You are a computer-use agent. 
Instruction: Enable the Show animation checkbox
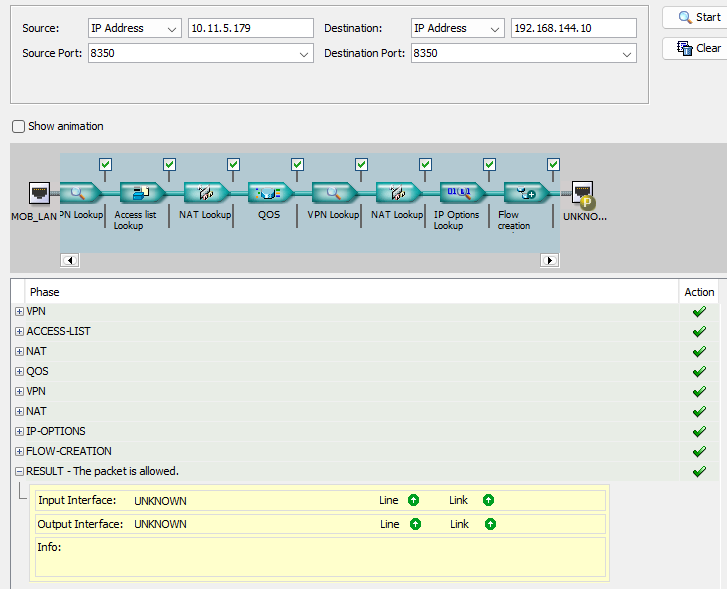(x=18, y=127)
